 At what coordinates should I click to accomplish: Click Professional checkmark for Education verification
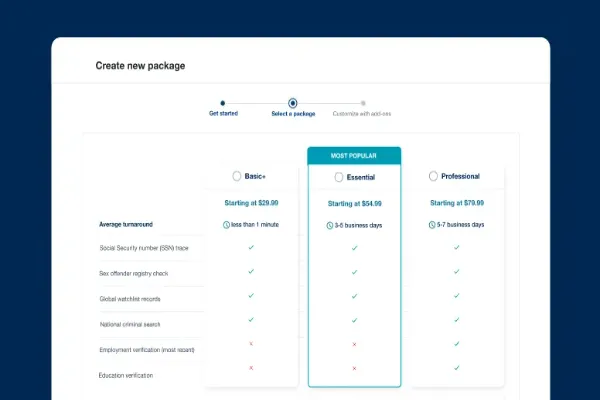tap(456, 368)
